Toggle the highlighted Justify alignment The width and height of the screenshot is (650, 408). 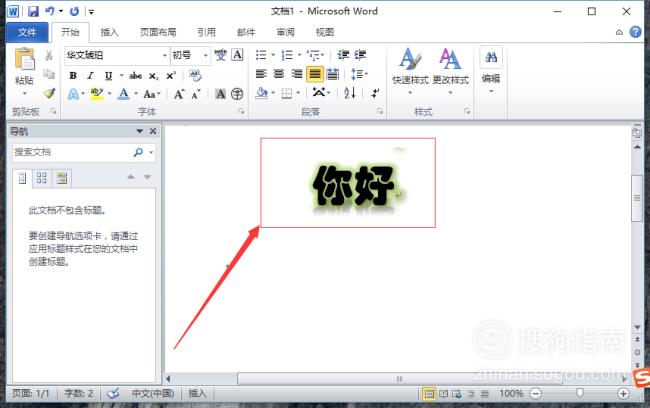315,74
